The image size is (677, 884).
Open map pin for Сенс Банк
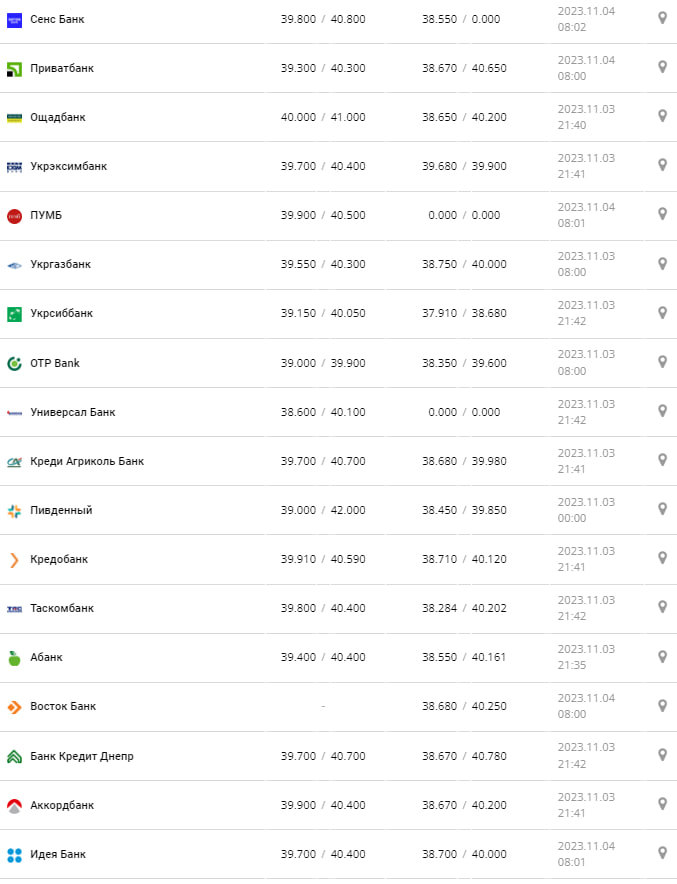662,18
